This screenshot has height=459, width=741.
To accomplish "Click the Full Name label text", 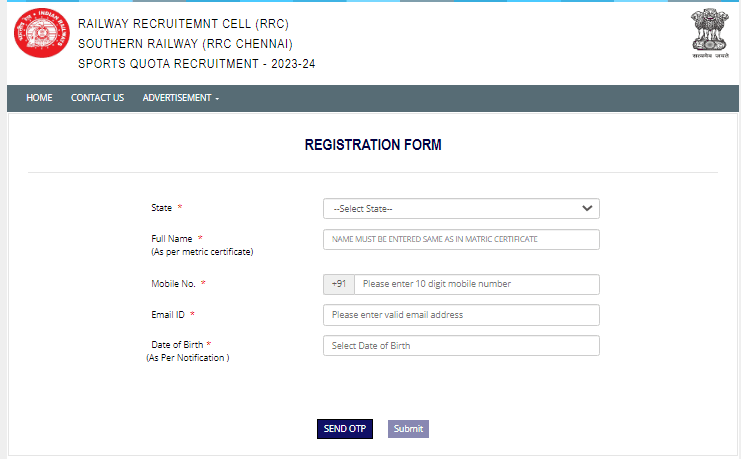I will [x=172, y=239].
